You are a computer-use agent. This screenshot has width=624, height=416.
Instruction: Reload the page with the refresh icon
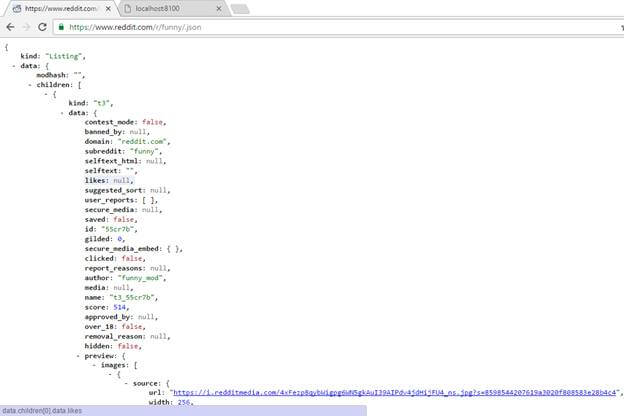pos(42,27)
